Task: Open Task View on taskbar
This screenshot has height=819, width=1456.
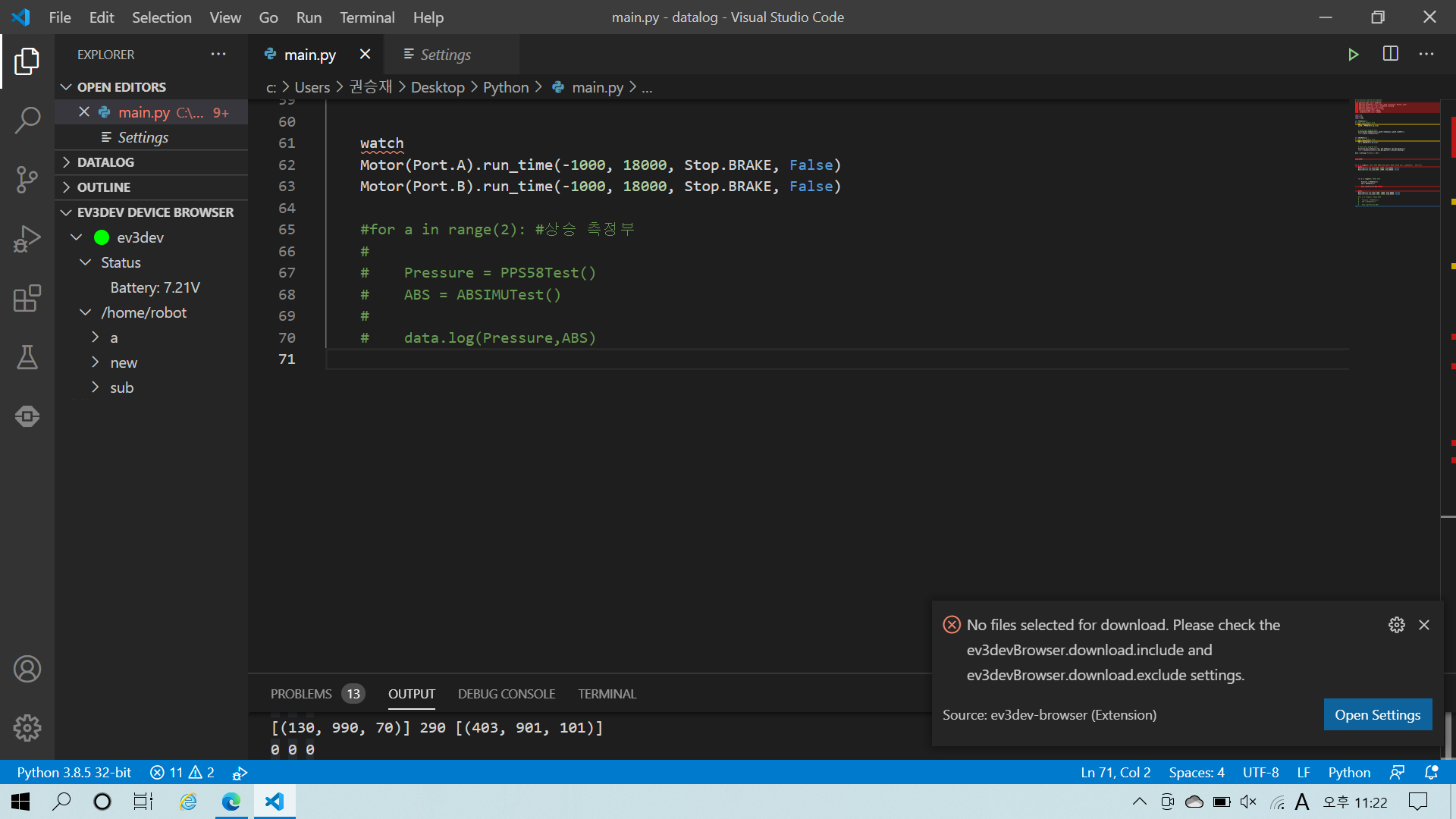Action: pos(143,802)
